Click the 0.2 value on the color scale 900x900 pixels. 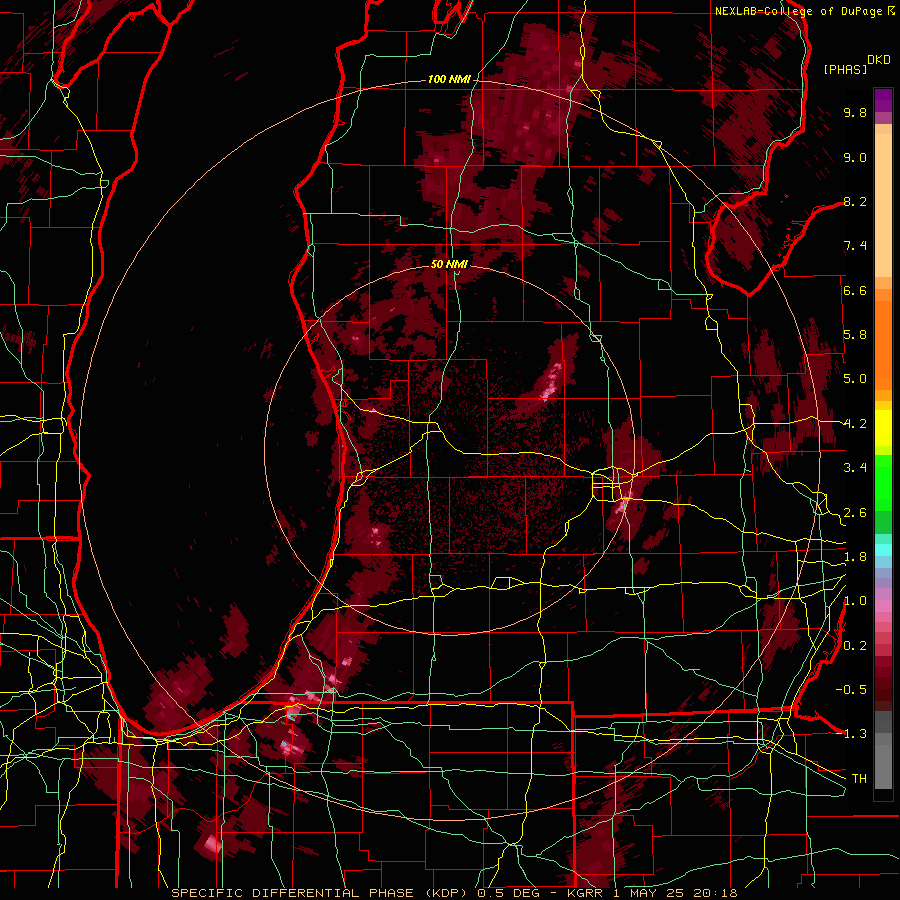coord(855,646)
